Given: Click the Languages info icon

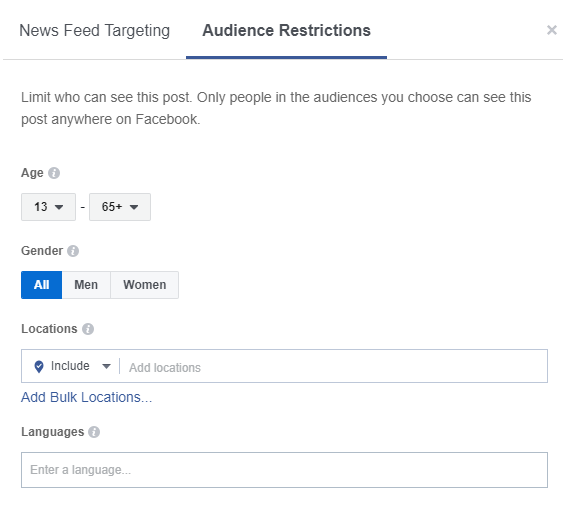Looking at the screenshot, I should [x=94, y=432].
